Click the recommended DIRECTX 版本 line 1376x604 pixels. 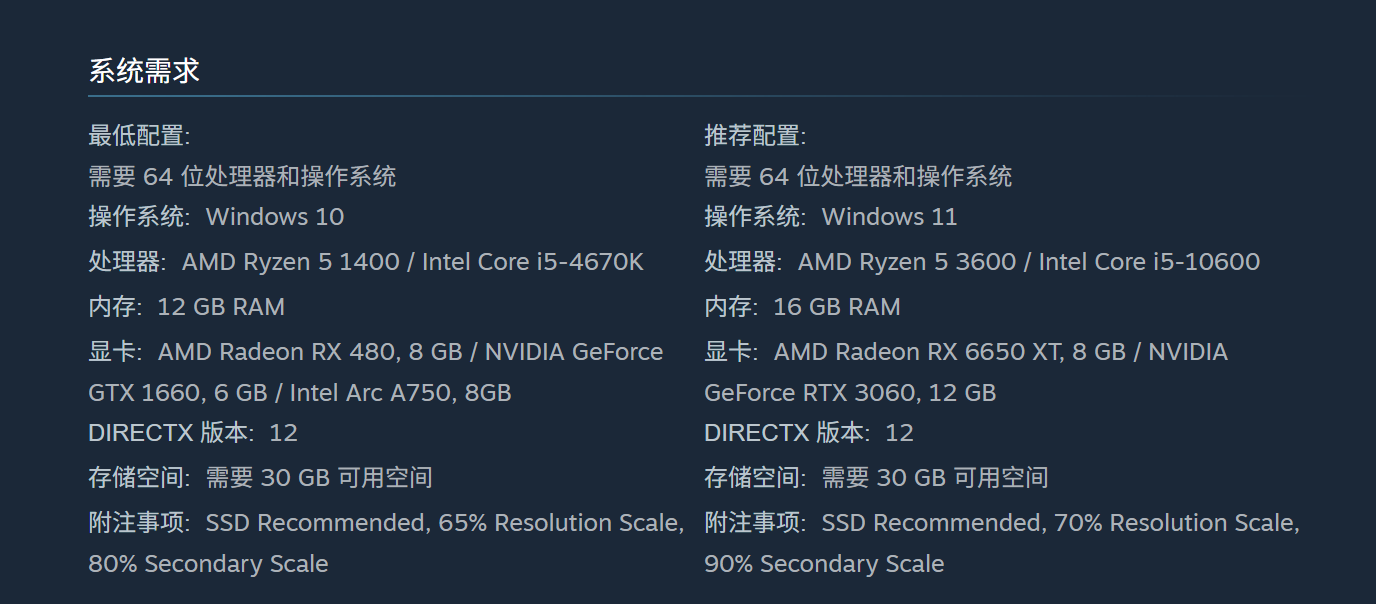click(x=809, y=433)
